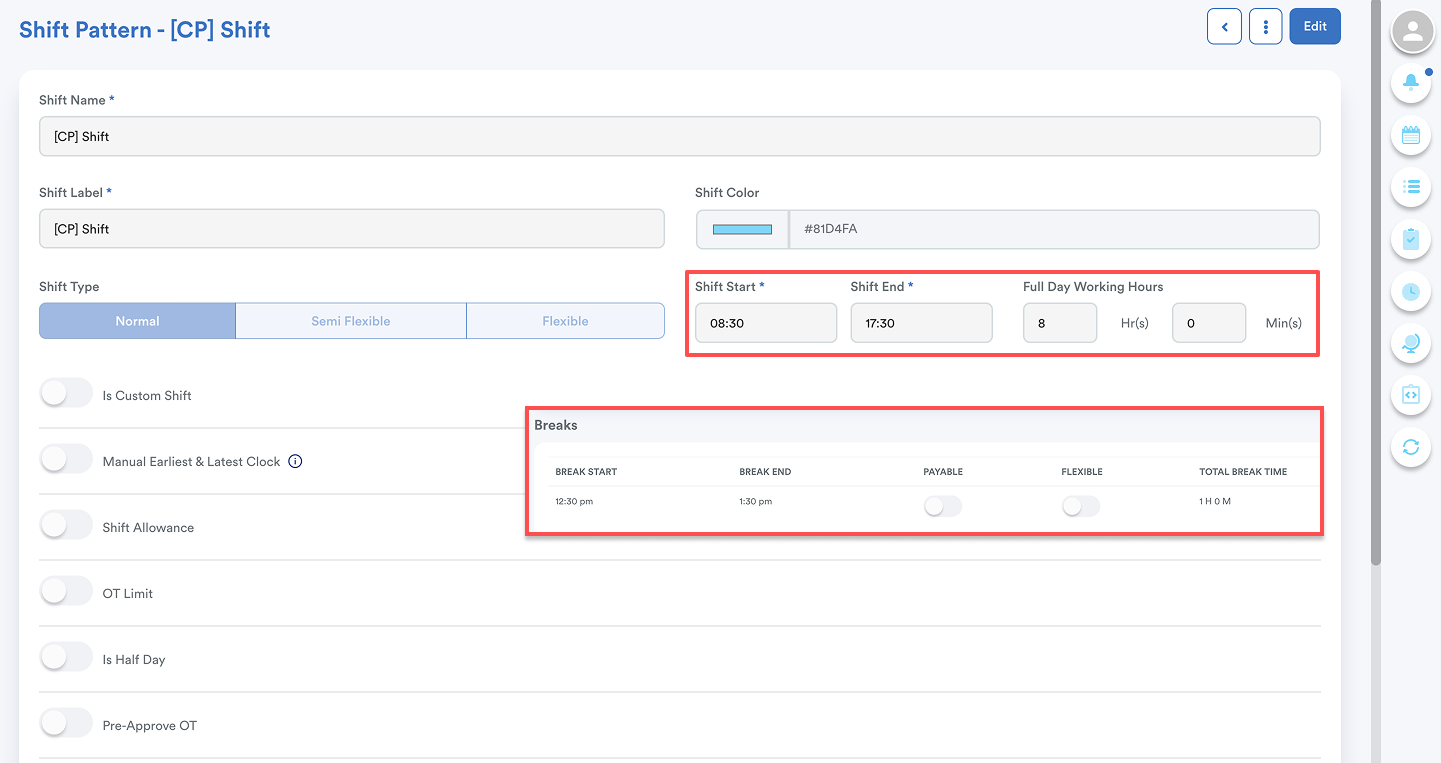Enable the Shift Allowance switch

coord(66,526)
